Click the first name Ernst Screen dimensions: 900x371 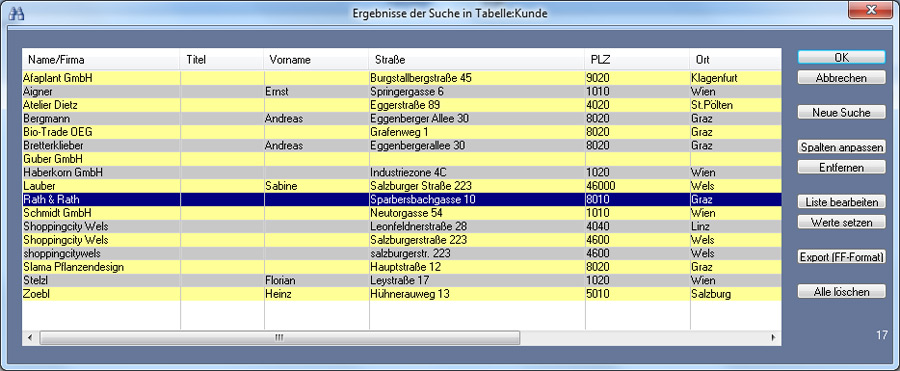click(x=276, y=91)
